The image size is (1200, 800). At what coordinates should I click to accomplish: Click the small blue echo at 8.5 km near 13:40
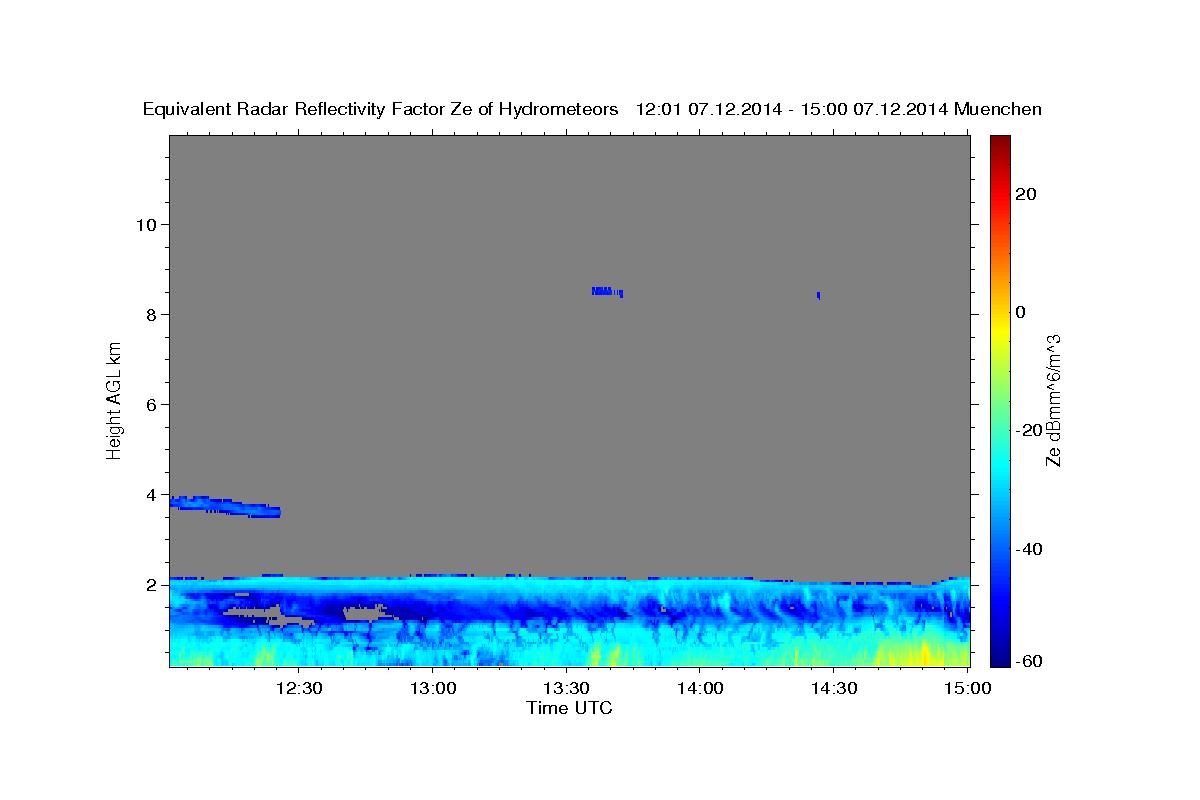pyautogui.click(x=607, y=292)
